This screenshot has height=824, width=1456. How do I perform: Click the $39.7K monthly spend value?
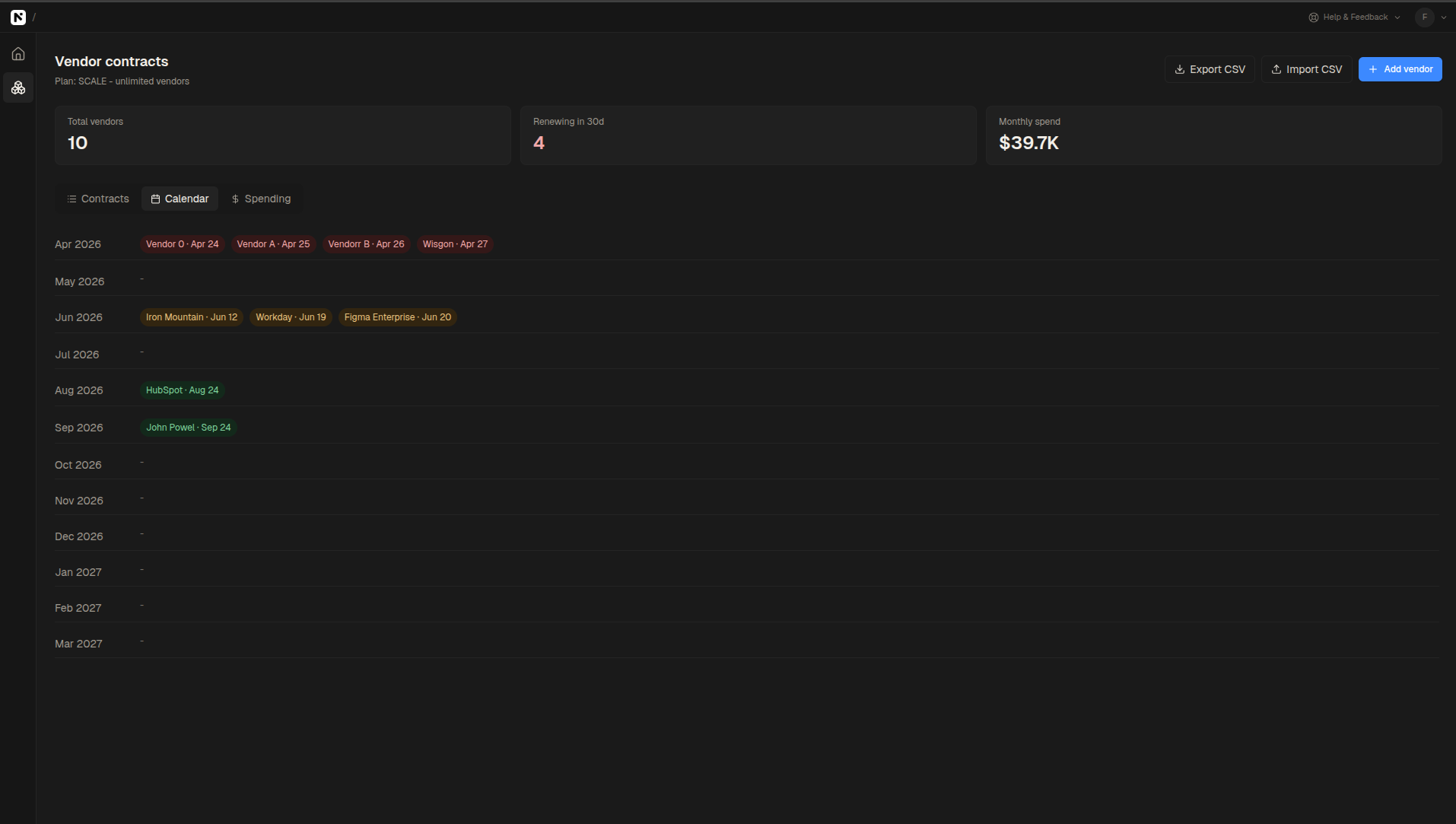coord(1028,143)
